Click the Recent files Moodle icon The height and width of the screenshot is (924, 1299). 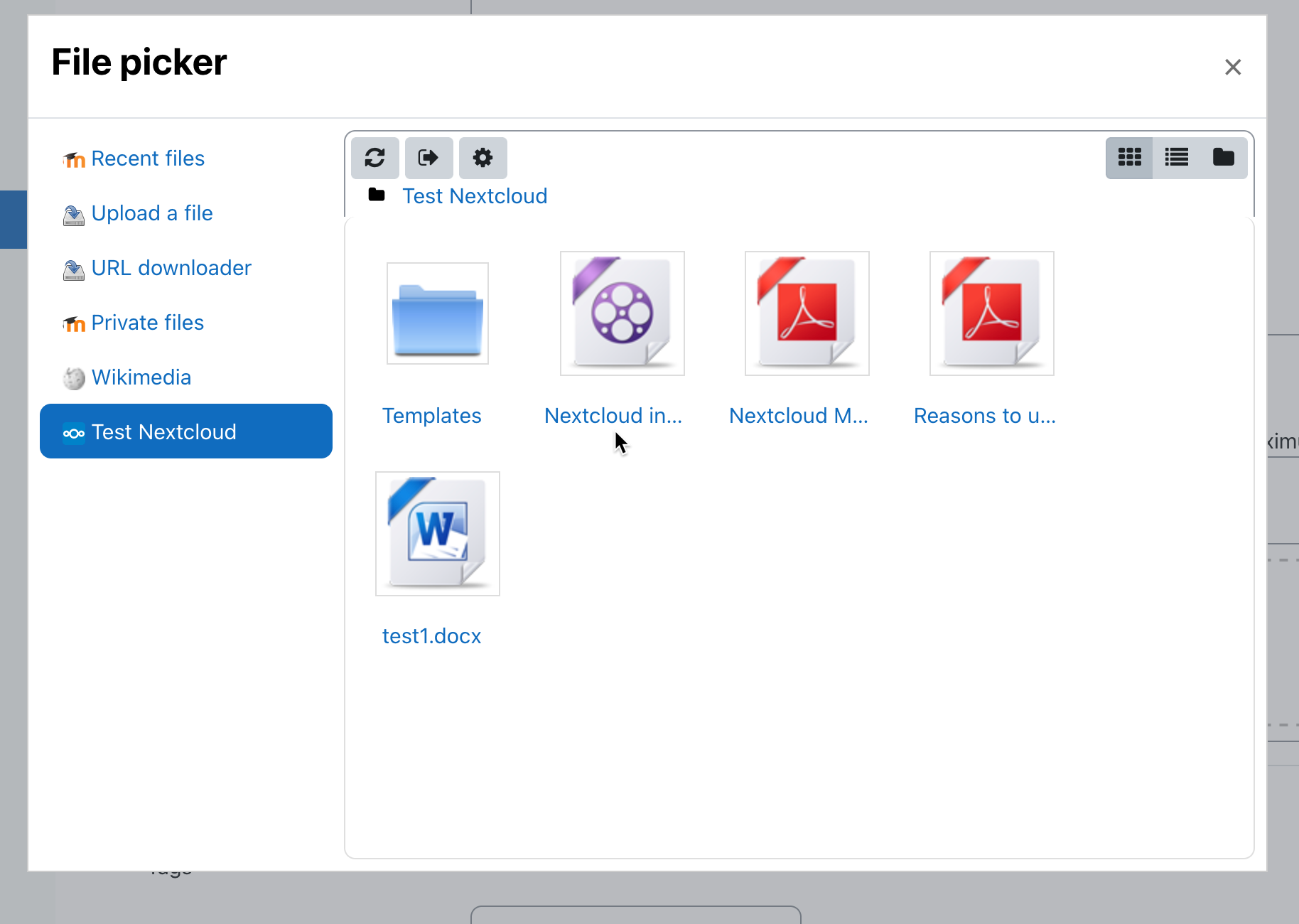click(x=74, y=160)
